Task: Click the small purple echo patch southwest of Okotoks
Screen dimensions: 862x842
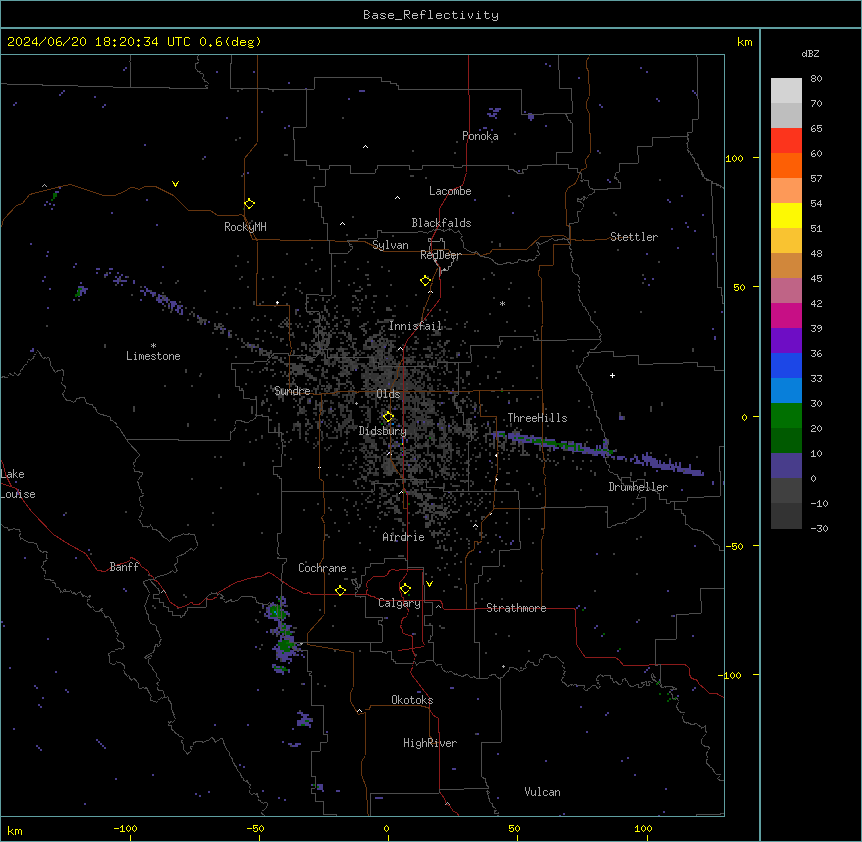Action: coord(304,719)
